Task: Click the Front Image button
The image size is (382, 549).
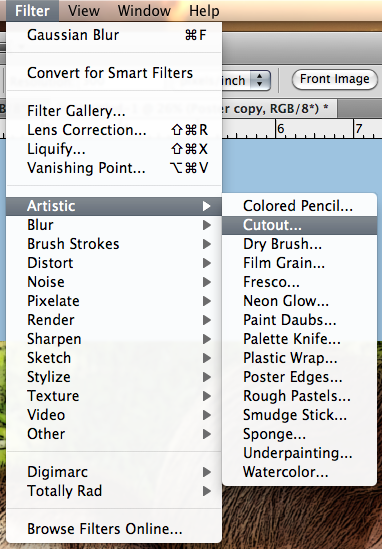Action: click(x=335, y=79)
